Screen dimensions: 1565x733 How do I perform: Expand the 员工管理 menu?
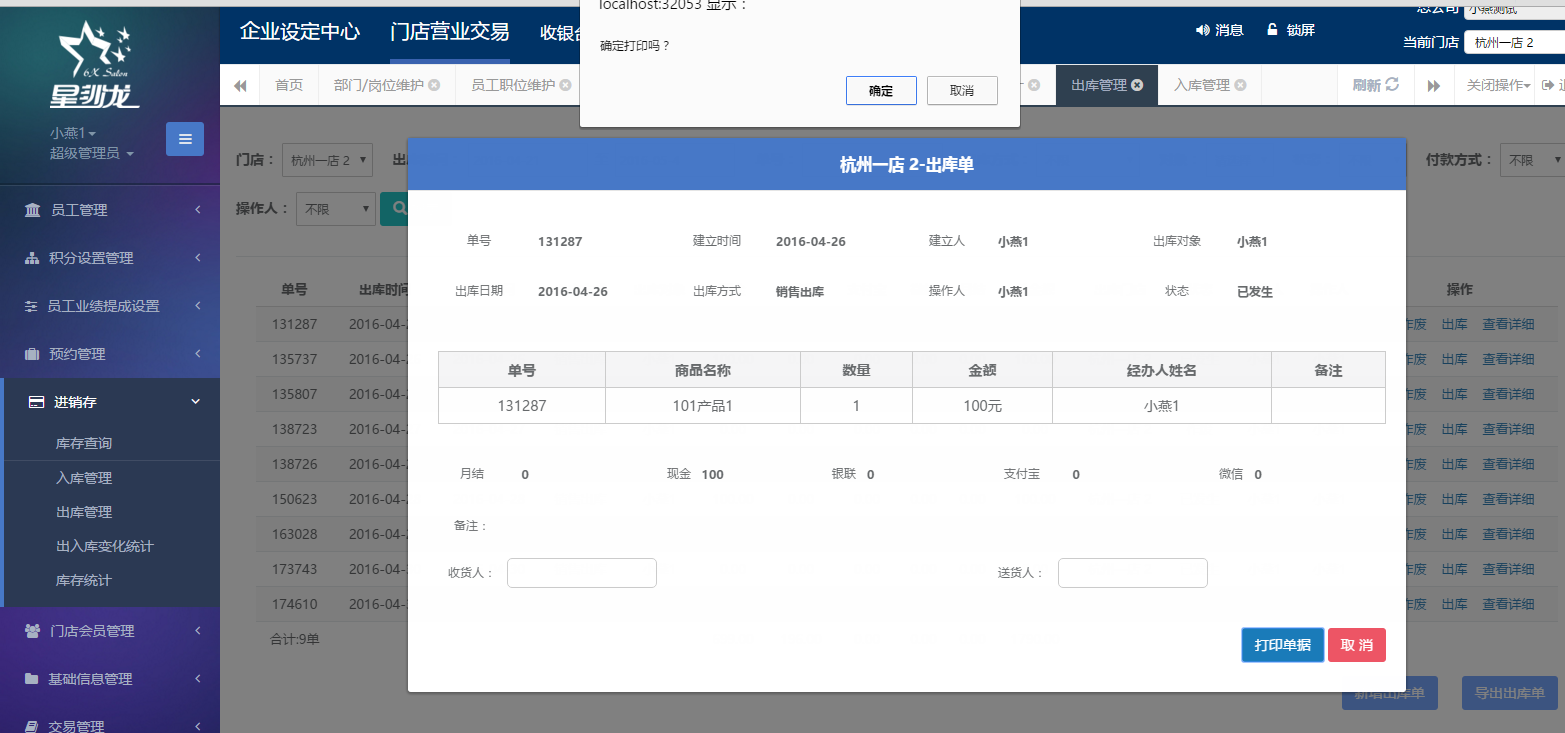(x=198, y=210)
